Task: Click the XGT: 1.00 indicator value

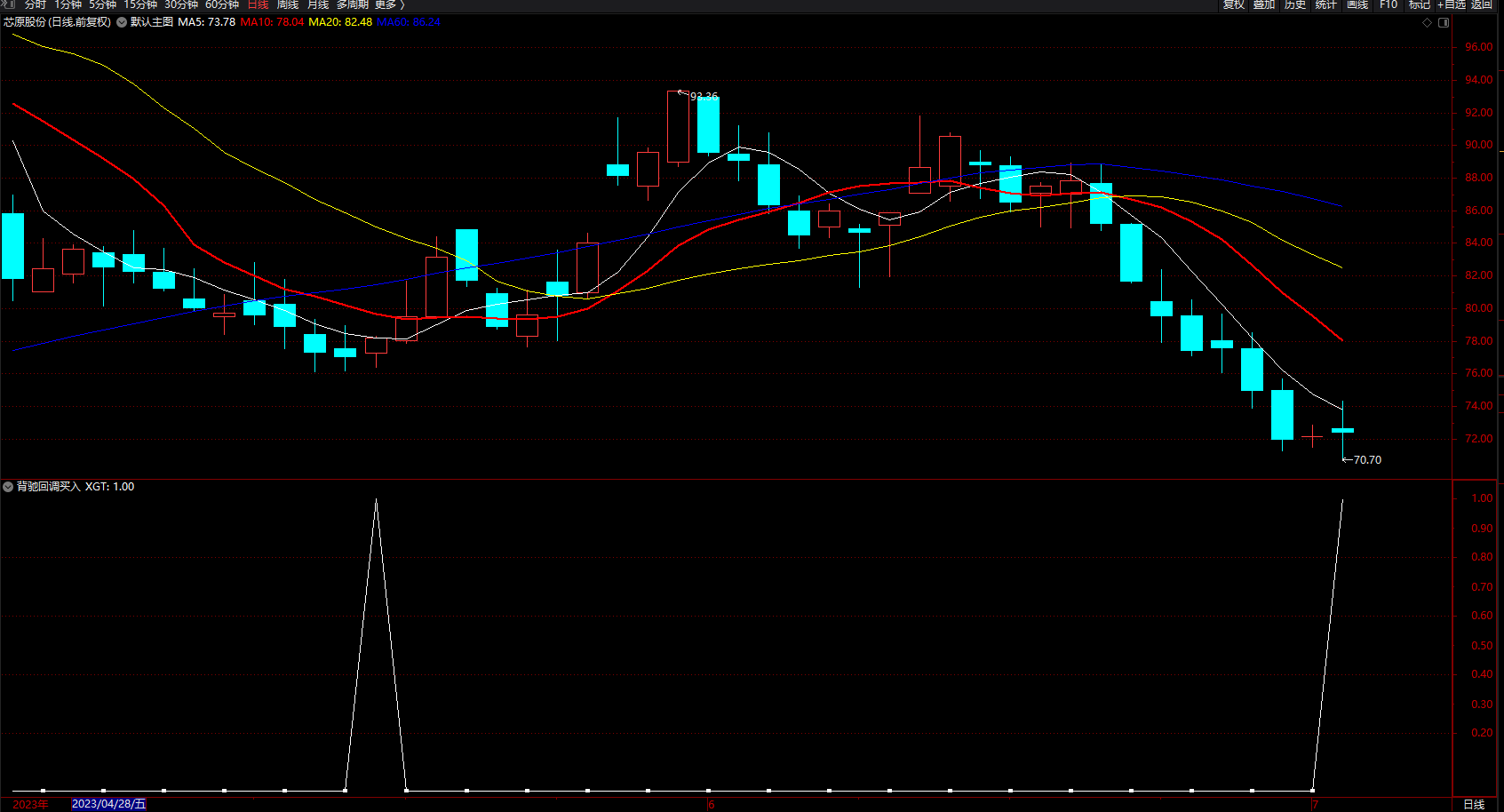Action: [110, 487]
